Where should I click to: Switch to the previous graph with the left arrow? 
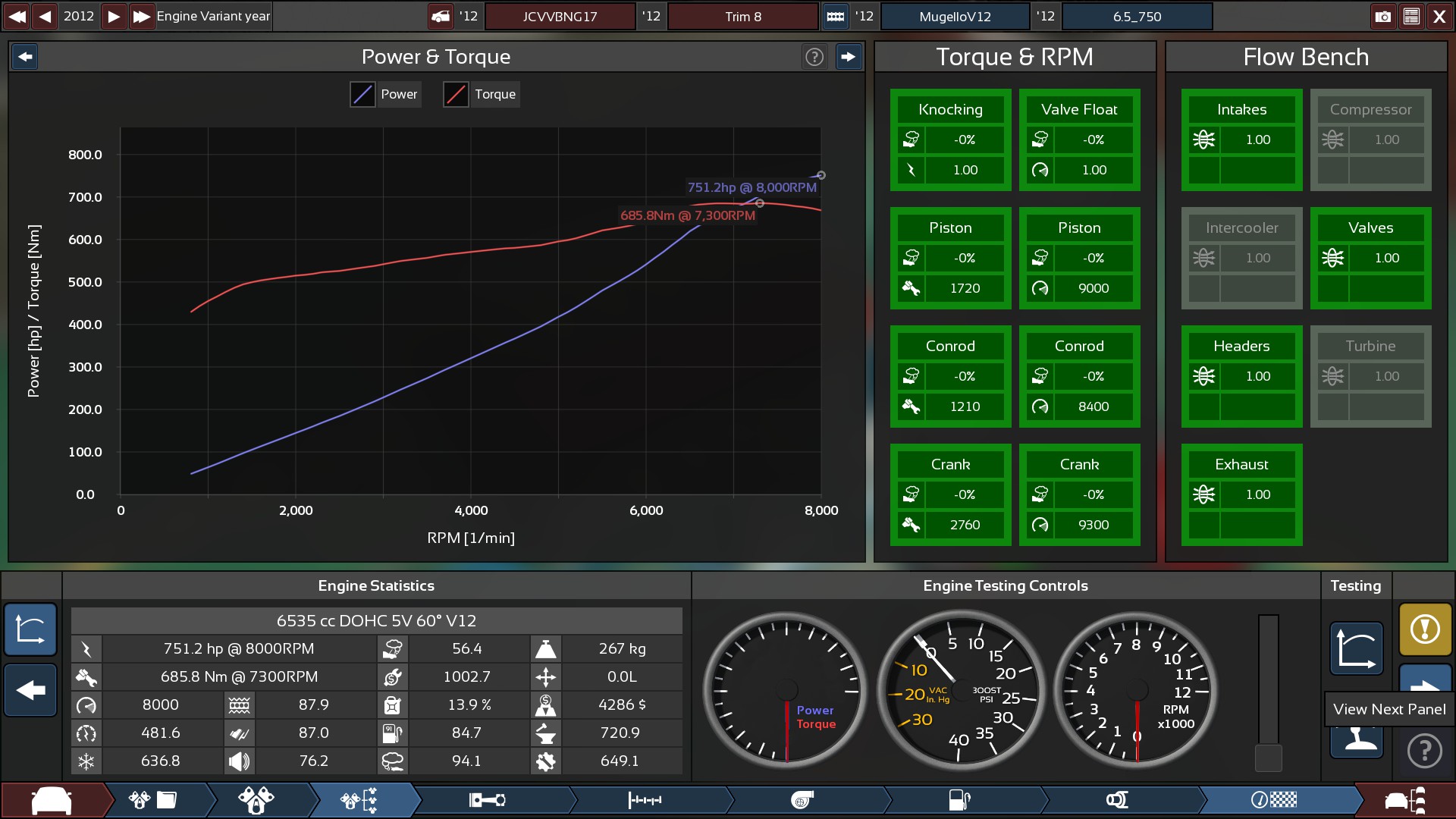point(25,56)
